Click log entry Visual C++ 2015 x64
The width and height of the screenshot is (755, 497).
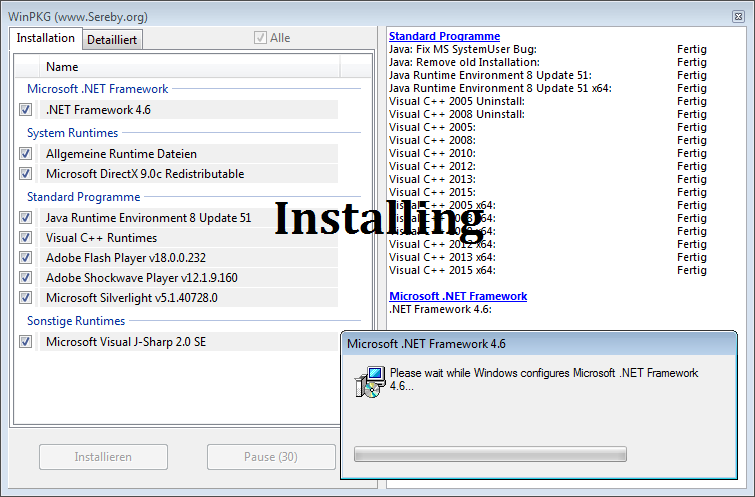[x=442, y=270]
